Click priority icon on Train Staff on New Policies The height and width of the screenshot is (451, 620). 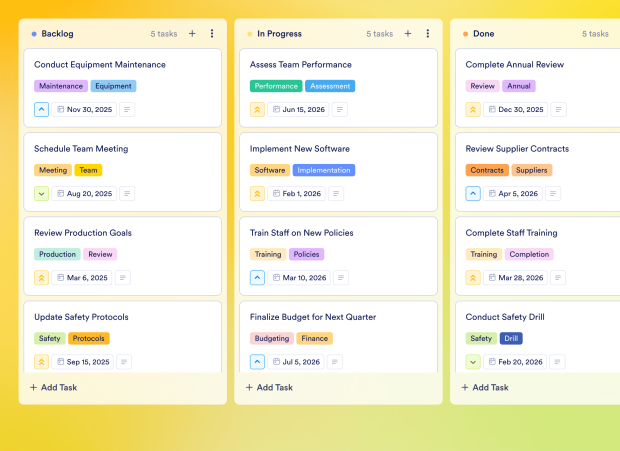257,278
